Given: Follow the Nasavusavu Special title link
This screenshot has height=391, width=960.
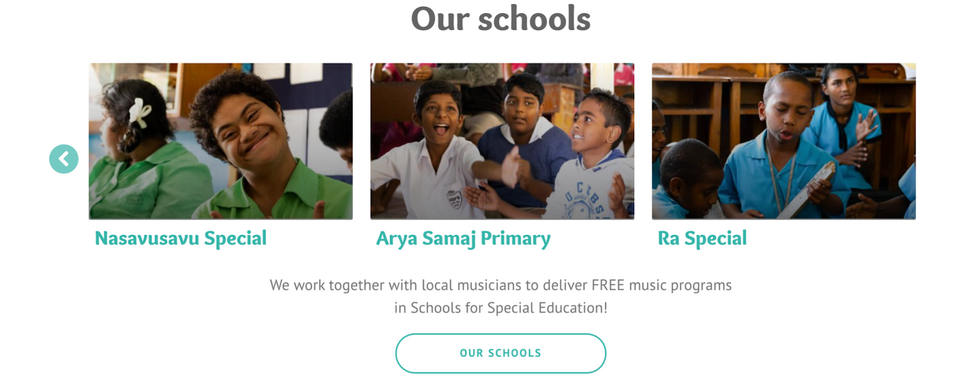Looking at the screenshot, I should click(x=181, y=238).
